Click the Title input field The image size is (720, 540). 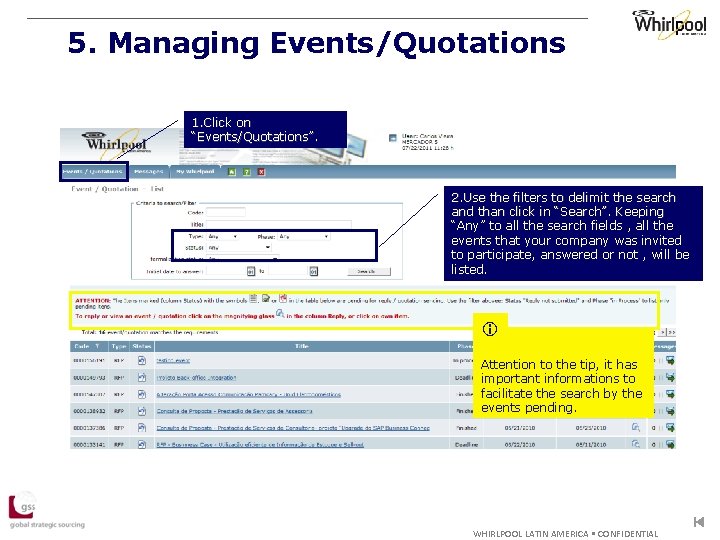279,224
